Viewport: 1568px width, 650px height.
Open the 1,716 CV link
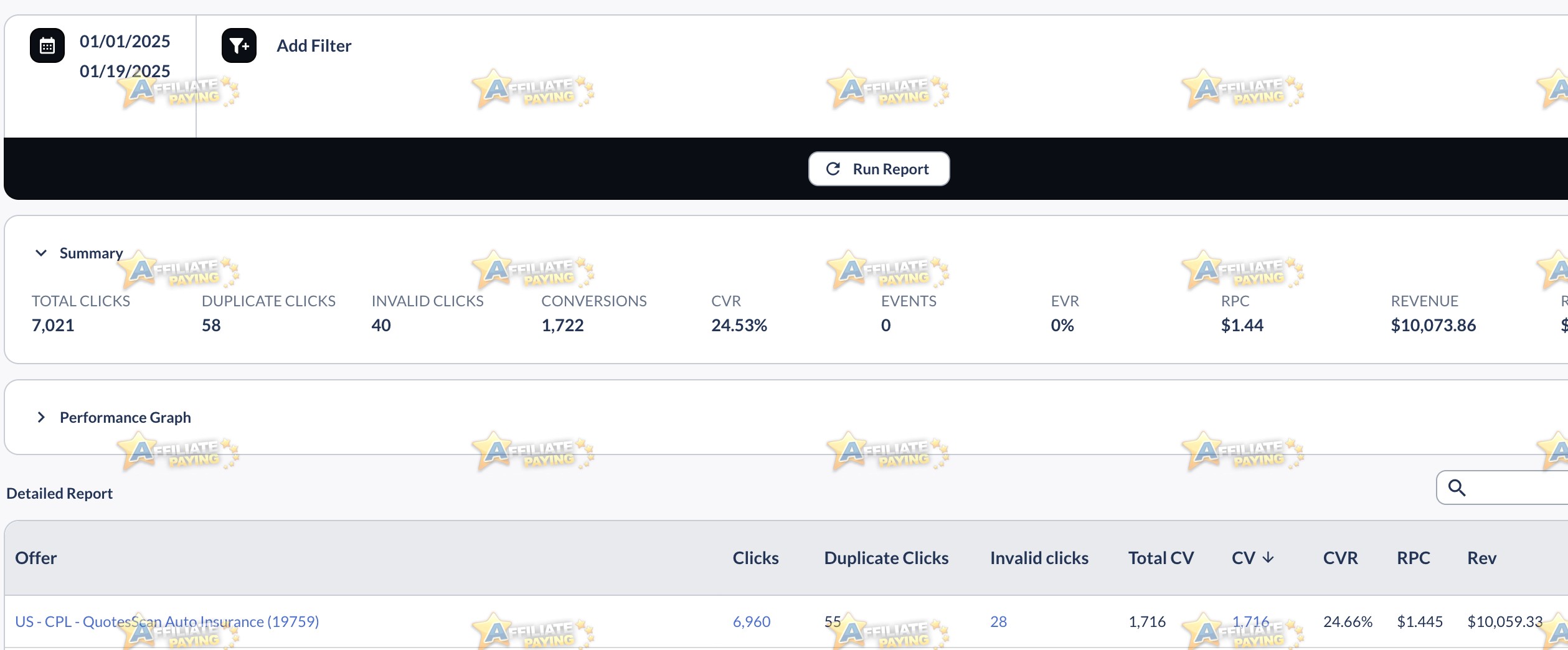click(x=1250, y=621)
